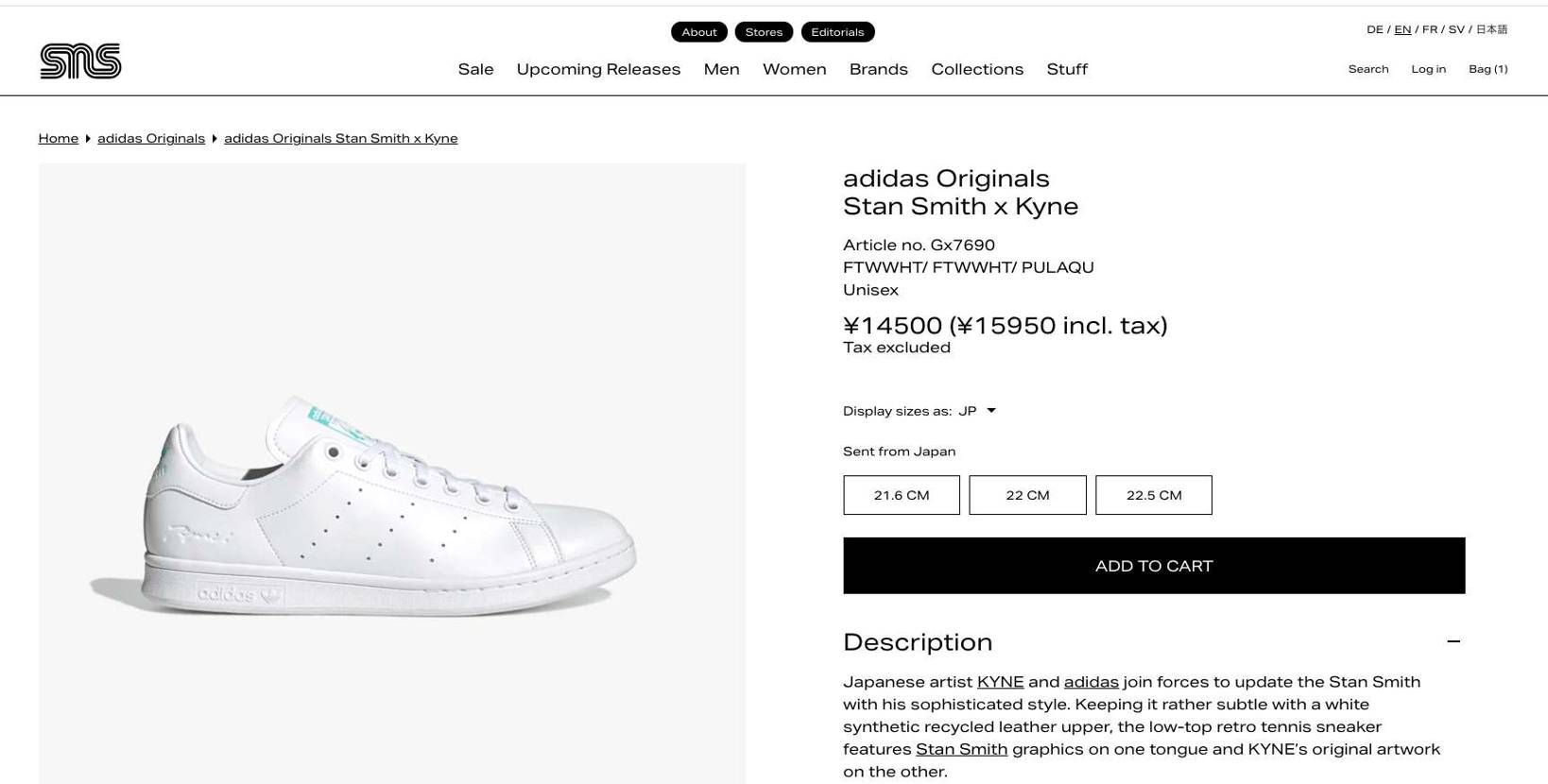The width and height of the screenshot is (1548, 784).
Task: Click the SNS logo
Action: tap(79, 60)
